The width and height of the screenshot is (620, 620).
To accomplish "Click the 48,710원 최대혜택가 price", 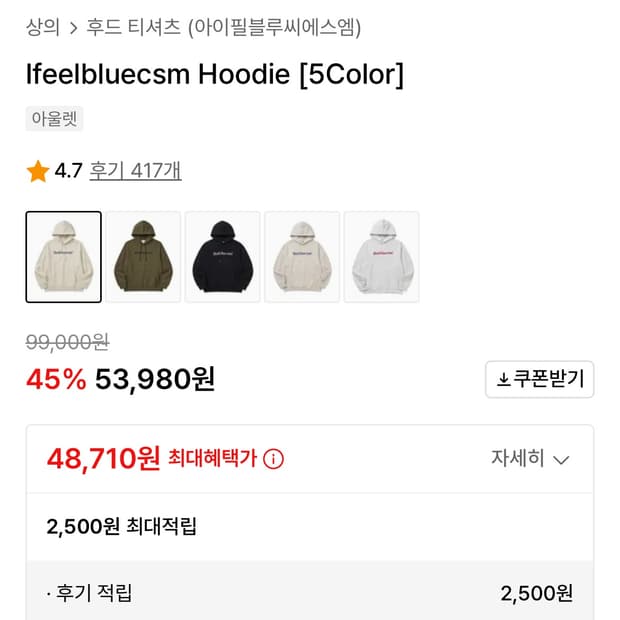I will pyautogui.click(x=103, y=458).
